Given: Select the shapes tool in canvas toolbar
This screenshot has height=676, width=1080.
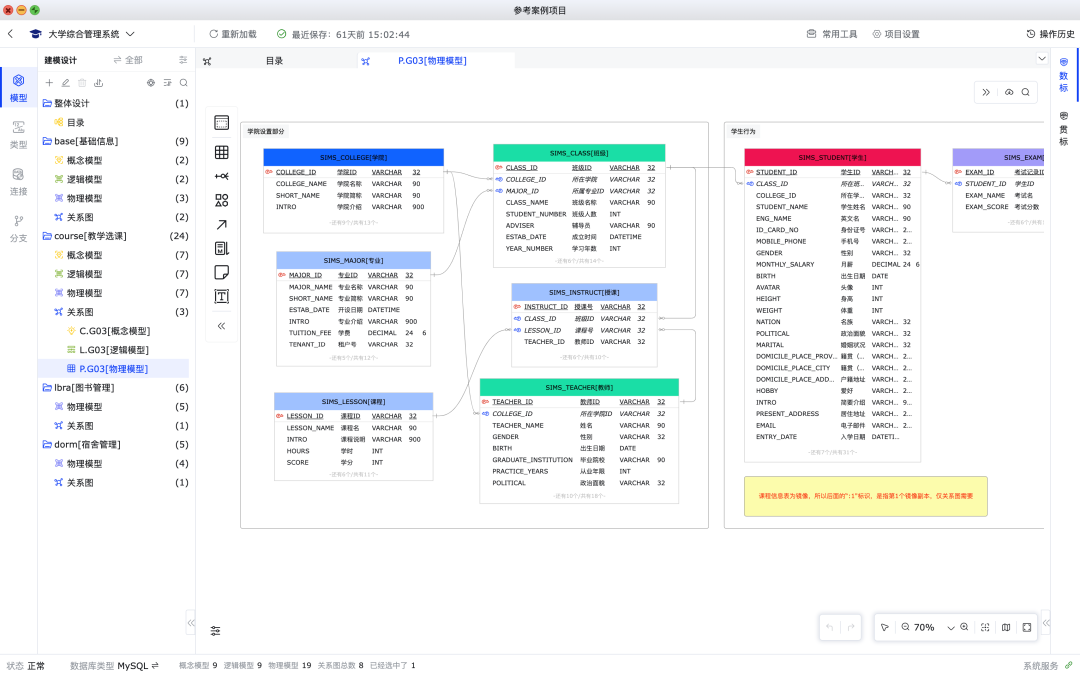Looking at the screenshot, I should (x=222, y=201).
